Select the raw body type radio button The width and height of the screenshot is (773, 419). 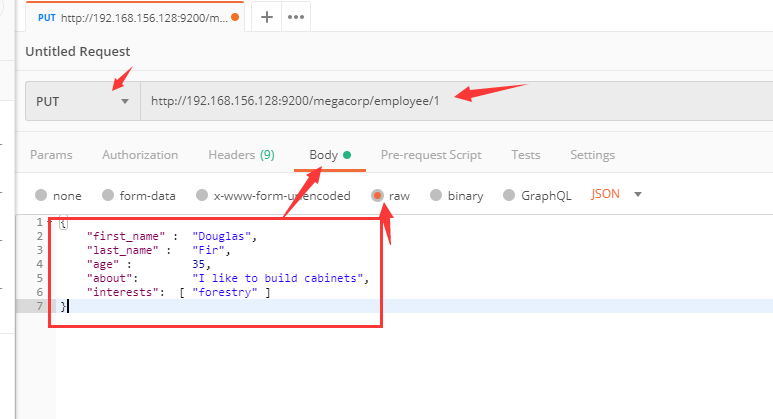coord(378,196)
